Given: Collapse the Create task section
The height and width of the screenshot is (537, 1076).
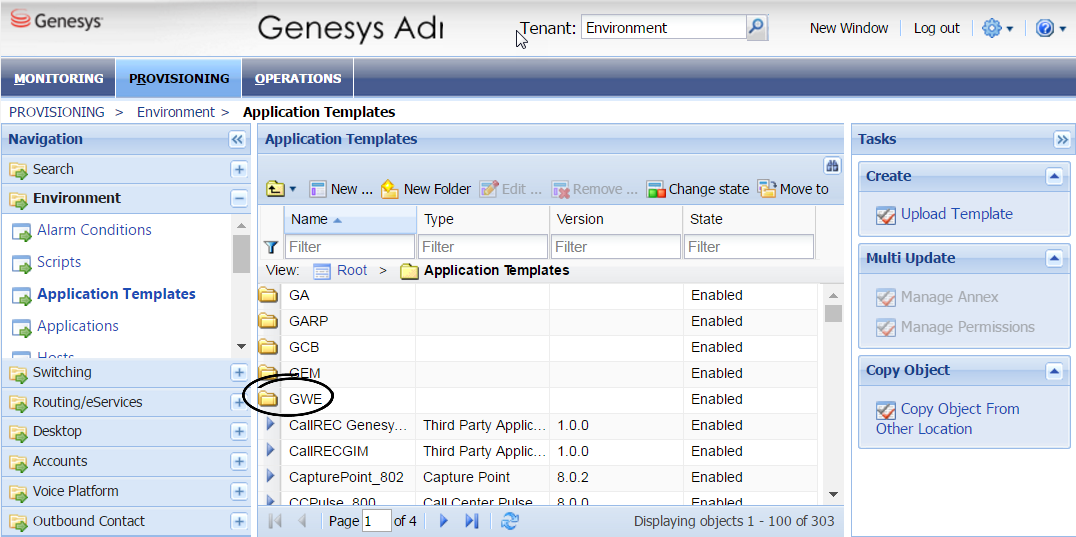Looking at the screenshot, I should pos(1053,177).
